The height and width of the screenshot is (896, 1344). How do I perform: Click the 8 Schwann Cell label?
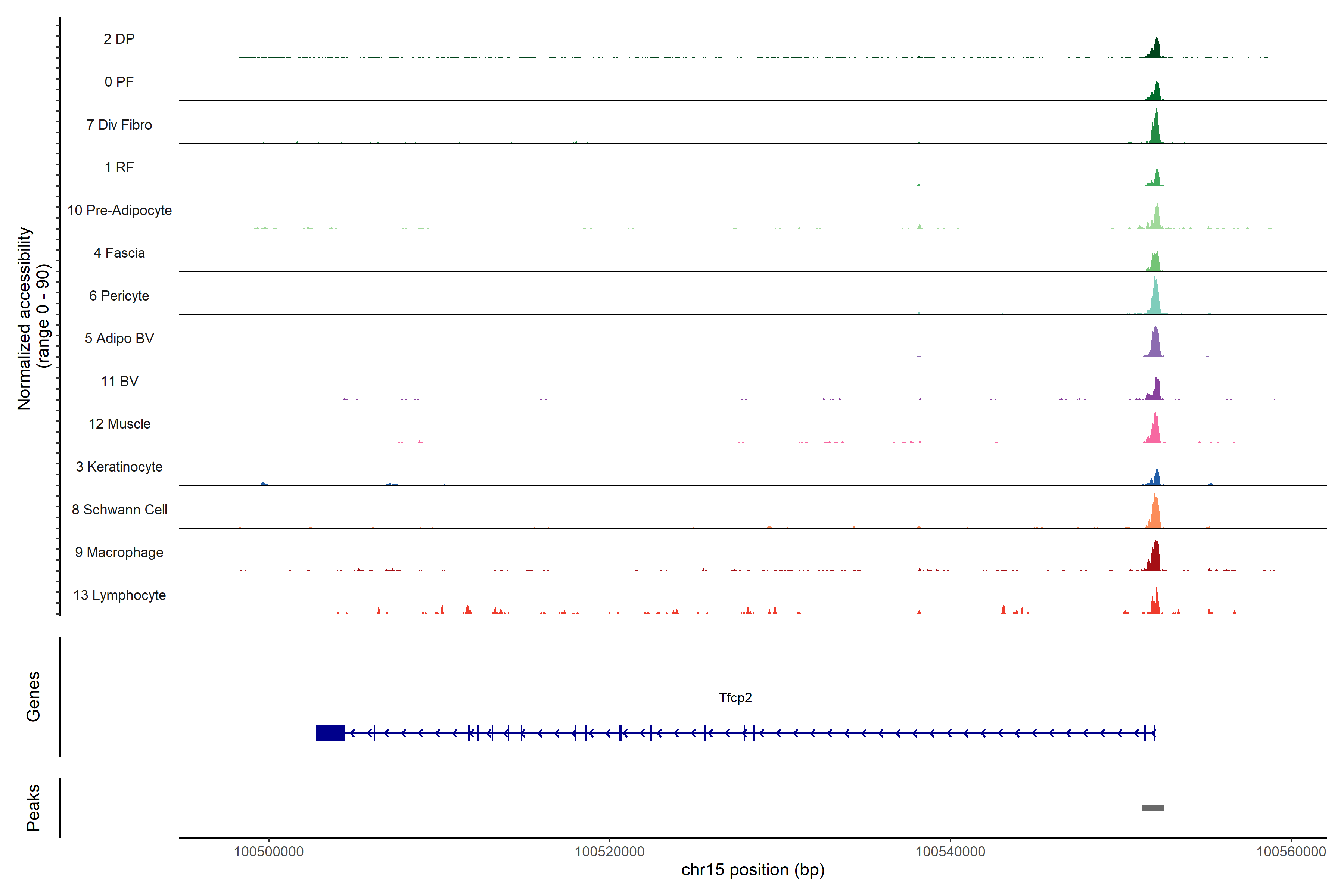click(119, 510)
